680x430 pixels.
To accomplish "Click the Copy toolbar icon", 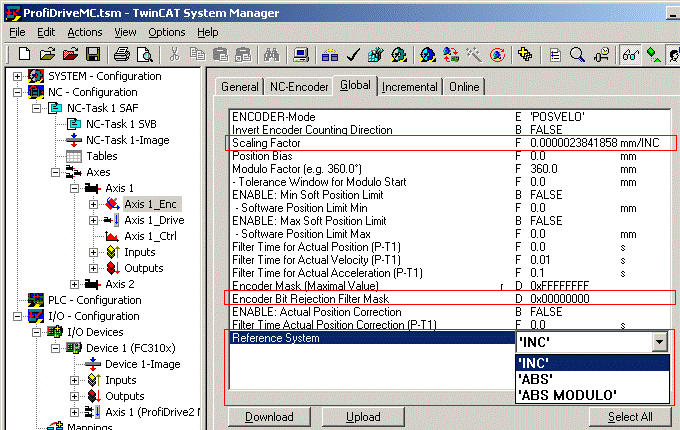I will click(x=197, y=55).
